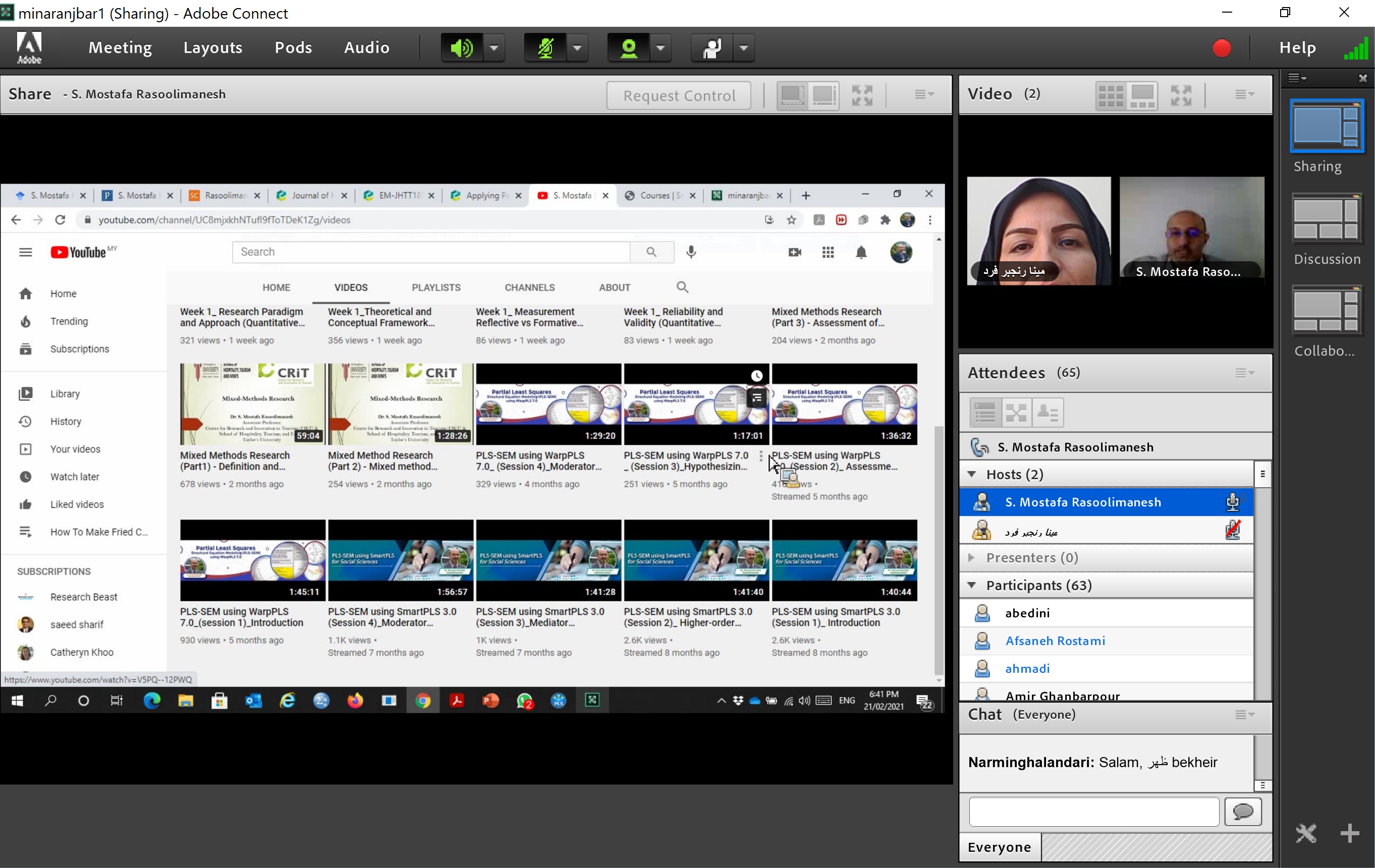Open YouTube apps grid icon
The height and width of the screenshot is (868, 1375).
[x=828, y=252]
